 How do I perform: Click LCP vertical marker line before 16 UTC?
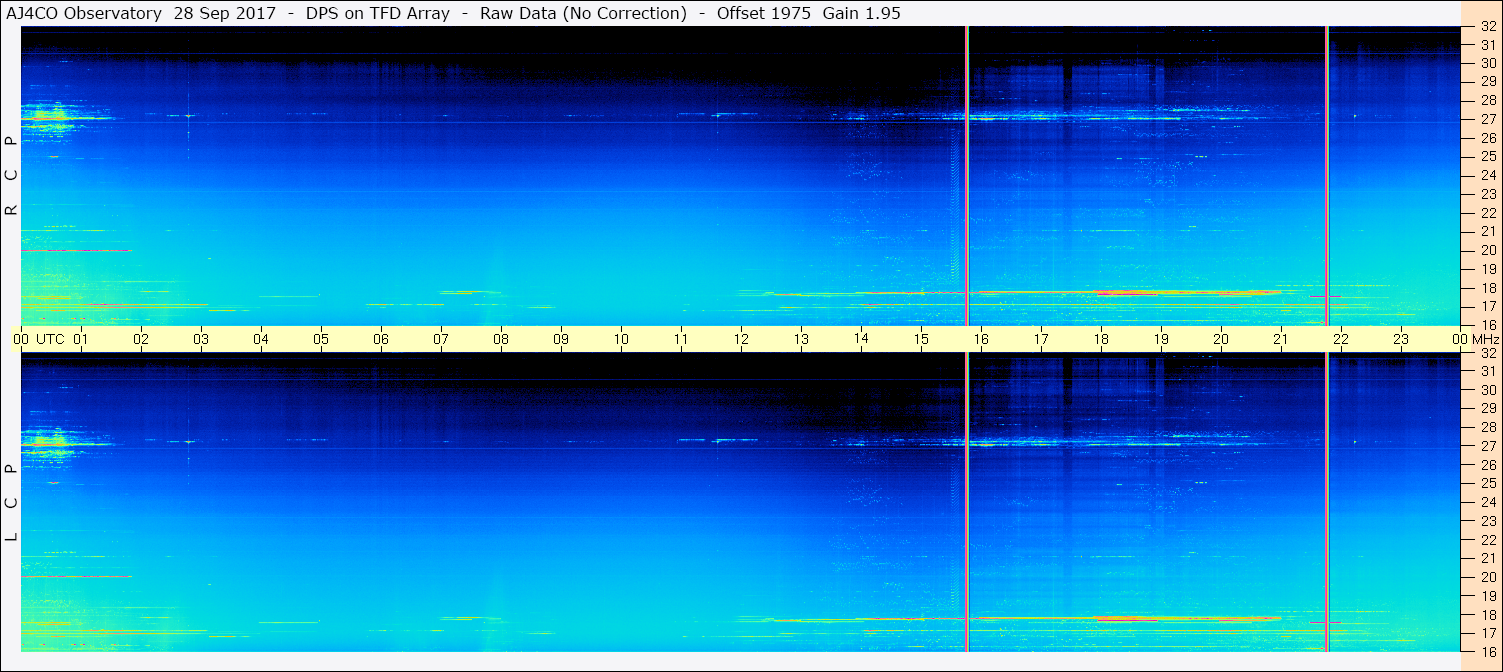pyautogui.click(x=967, y=502)
